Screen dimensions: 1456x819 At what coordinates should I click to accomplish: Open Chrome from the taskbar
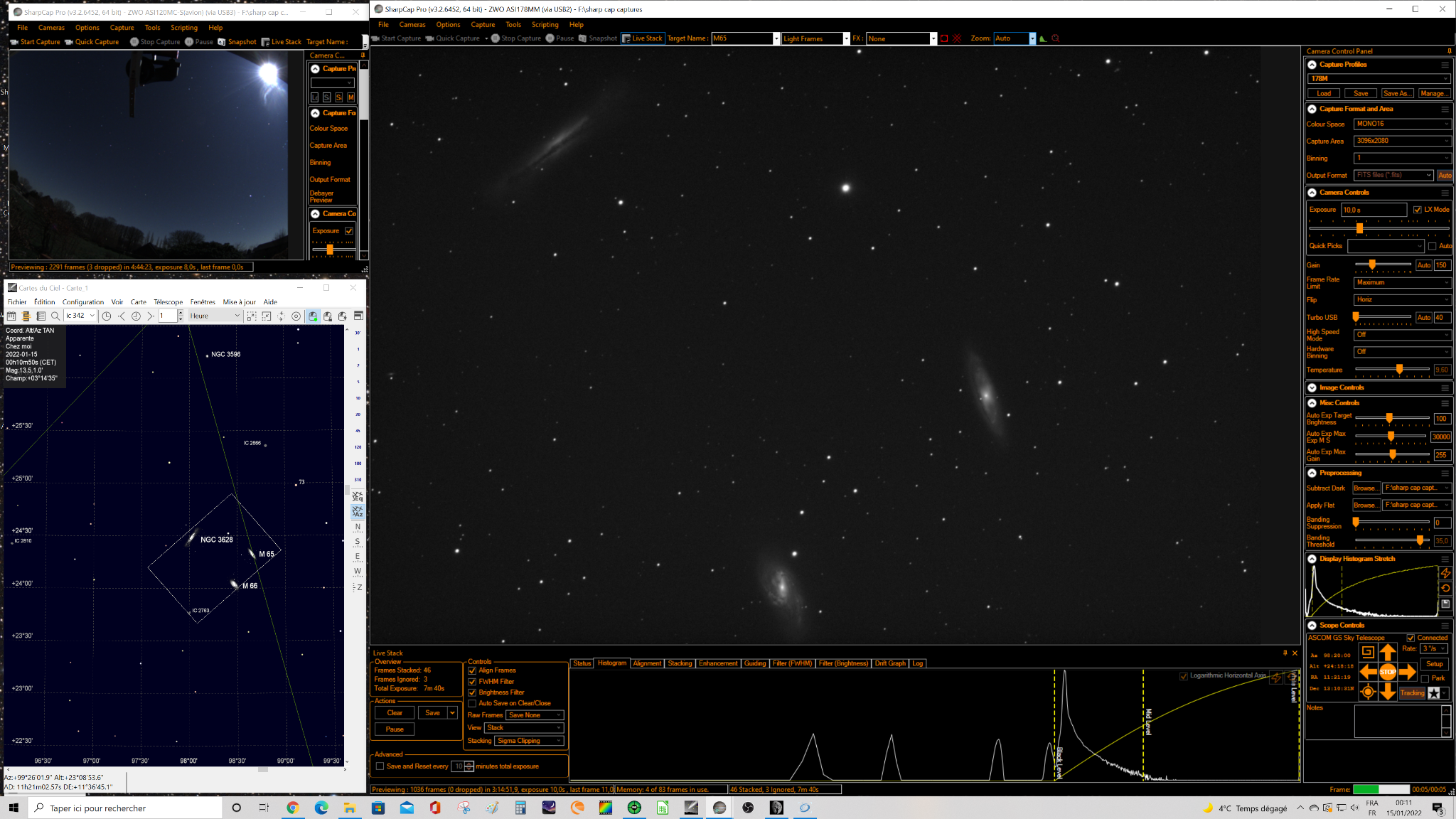click(292, 808)
